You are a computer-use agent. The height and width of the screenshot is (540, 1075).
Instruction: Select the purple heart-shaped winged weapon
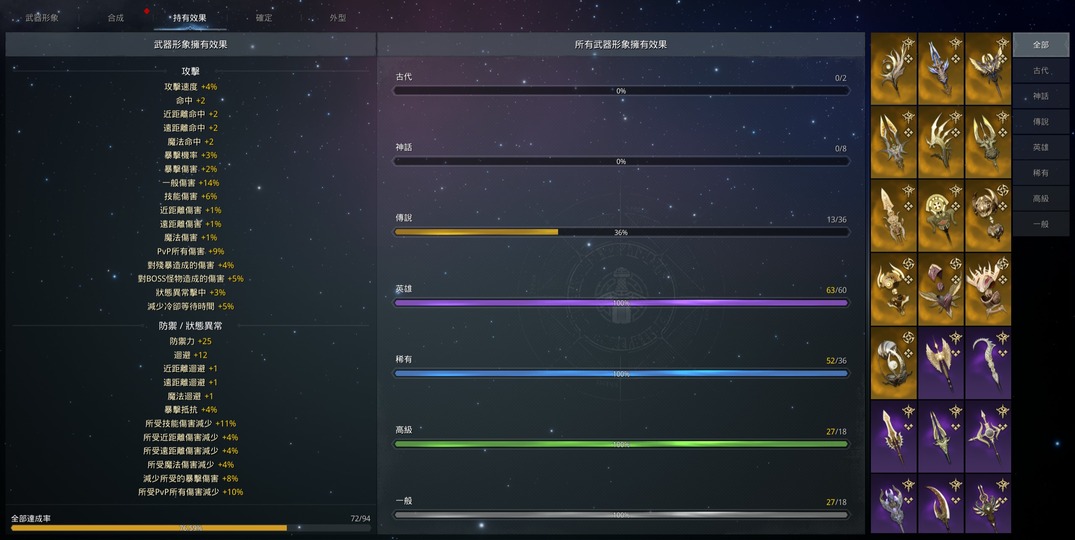(941, 289)
